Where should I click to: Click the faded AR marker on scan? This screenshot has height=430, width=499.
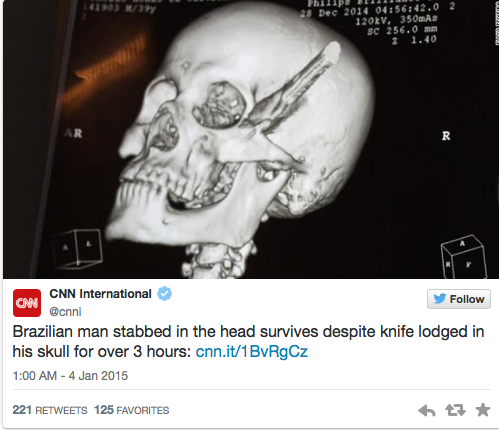73,133
